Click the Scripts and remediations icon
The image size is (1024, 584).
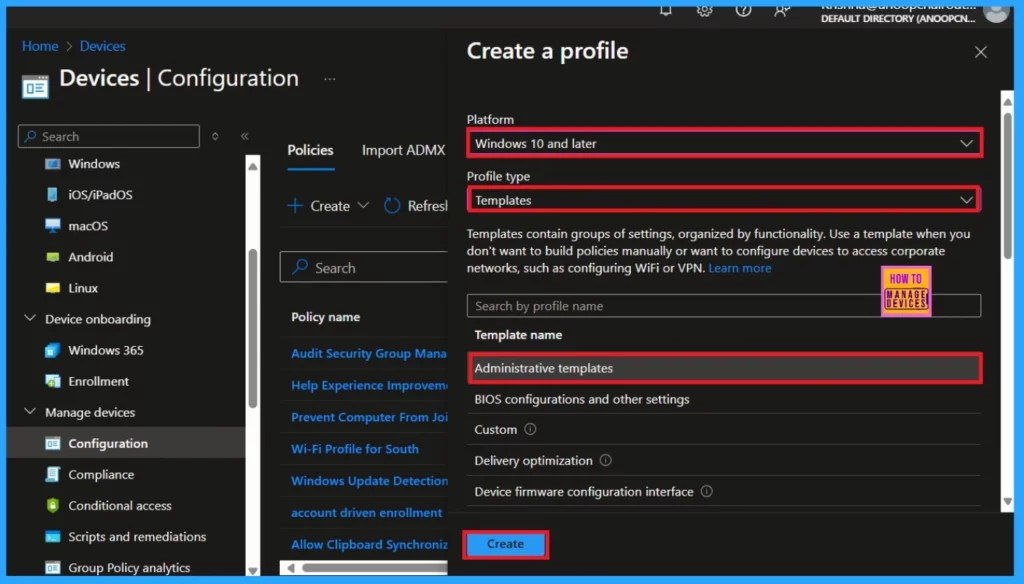pyautogui.click(x=53, y=537)
